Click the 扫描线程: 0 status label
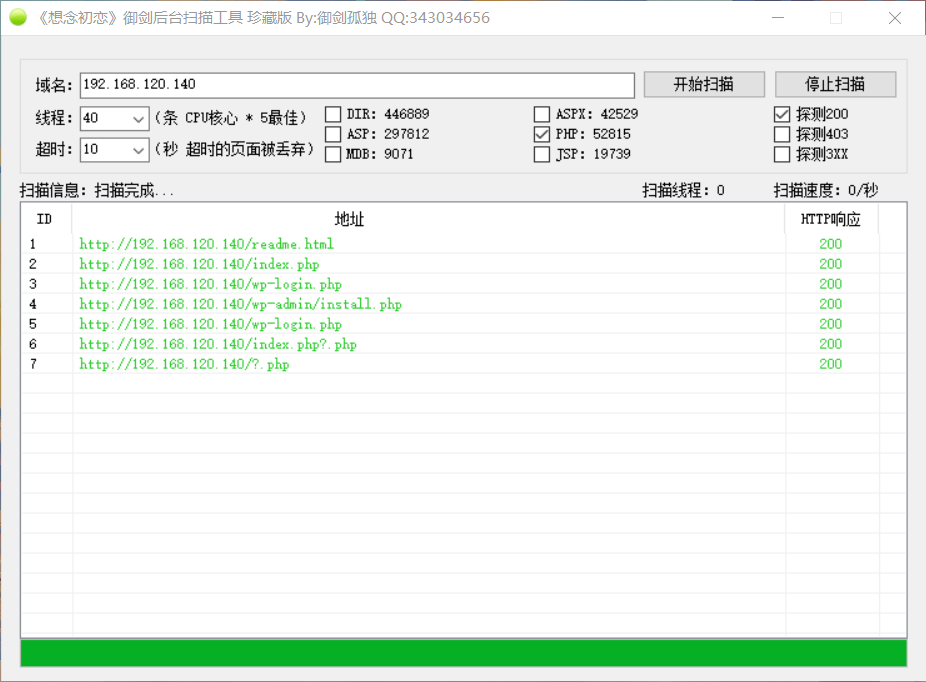The height and width of the screenshot is (682, 926). coord(683,190)
